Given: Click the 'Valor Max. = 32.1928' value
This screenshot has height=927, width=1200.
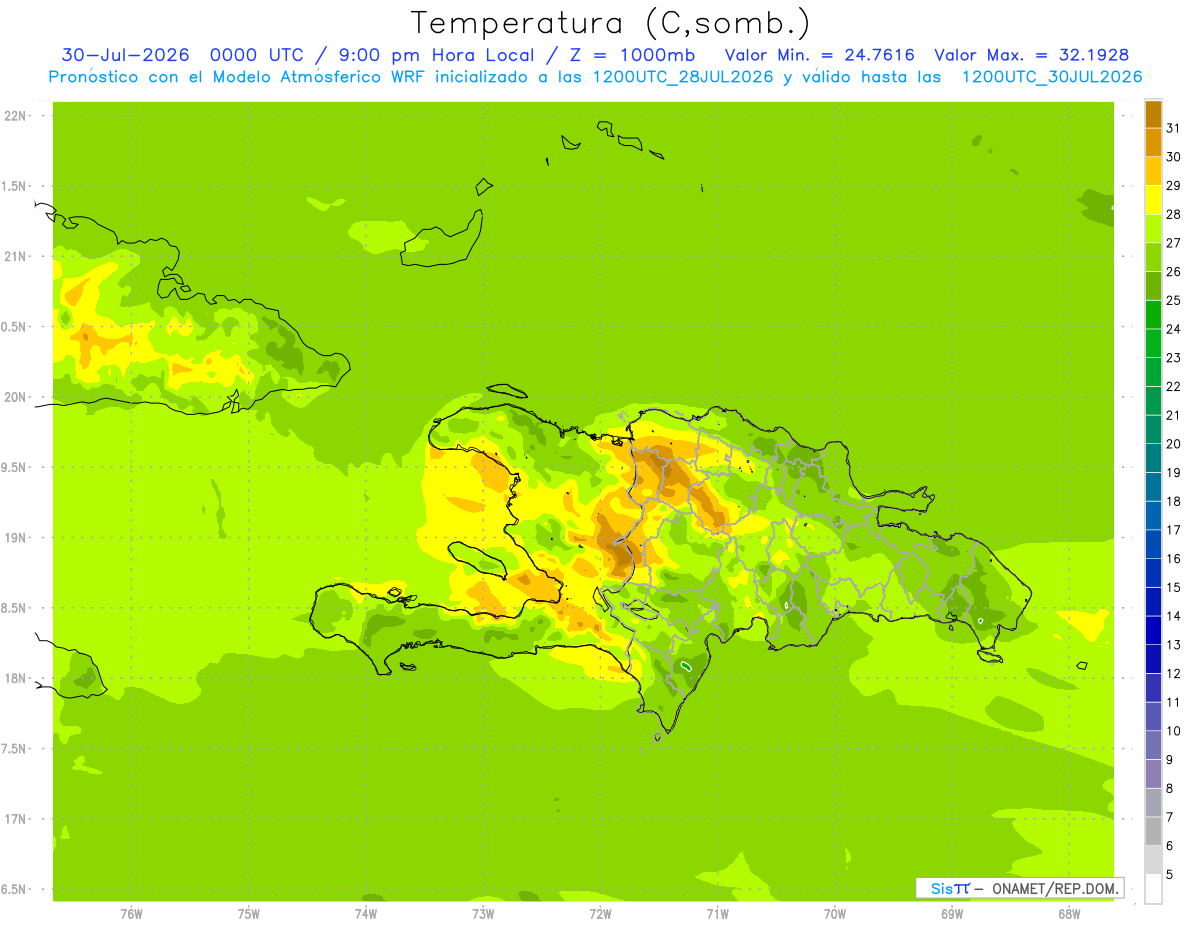Looking at the screenshot, I should coord(1032,55).
